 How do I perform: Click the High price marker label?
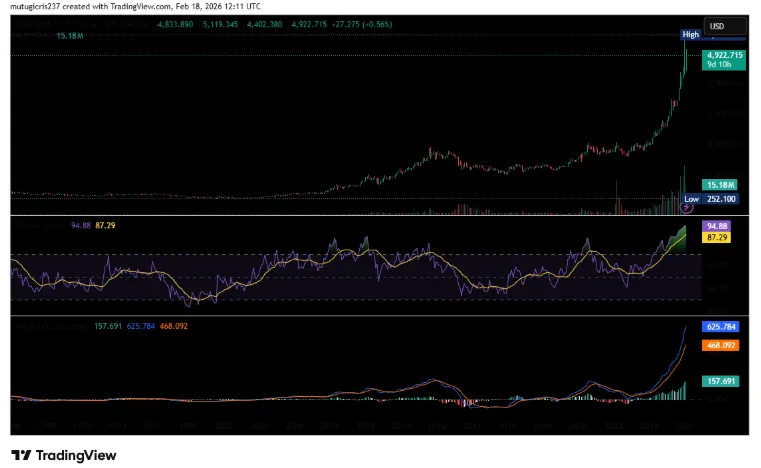pyautogui.click(x=690, y=35)
